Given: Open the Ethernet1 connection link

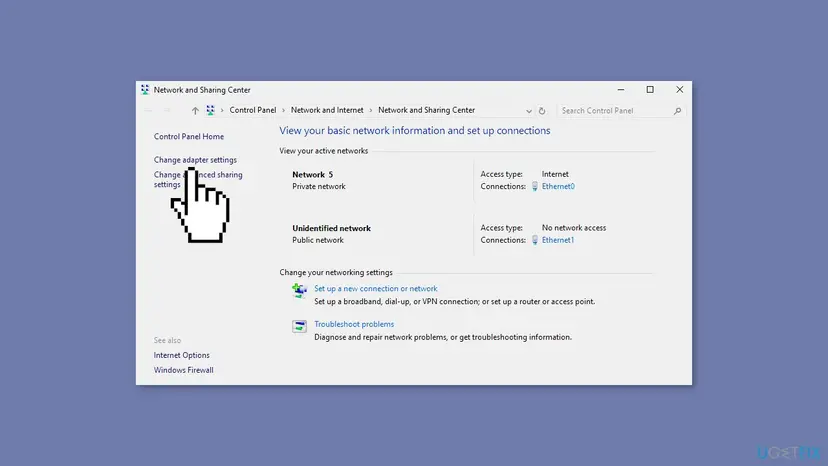Looking at the screenshot, I should [x=558, y=240].
